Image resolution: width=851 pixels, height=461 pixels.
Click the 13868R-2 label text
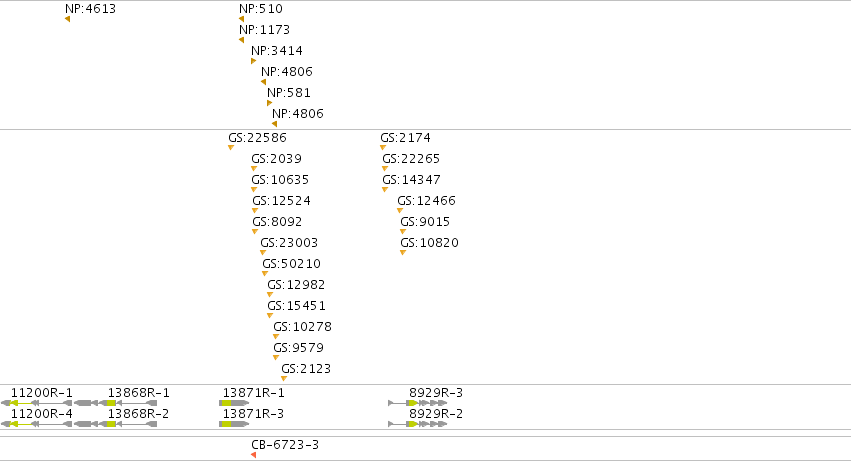(138, 414)
